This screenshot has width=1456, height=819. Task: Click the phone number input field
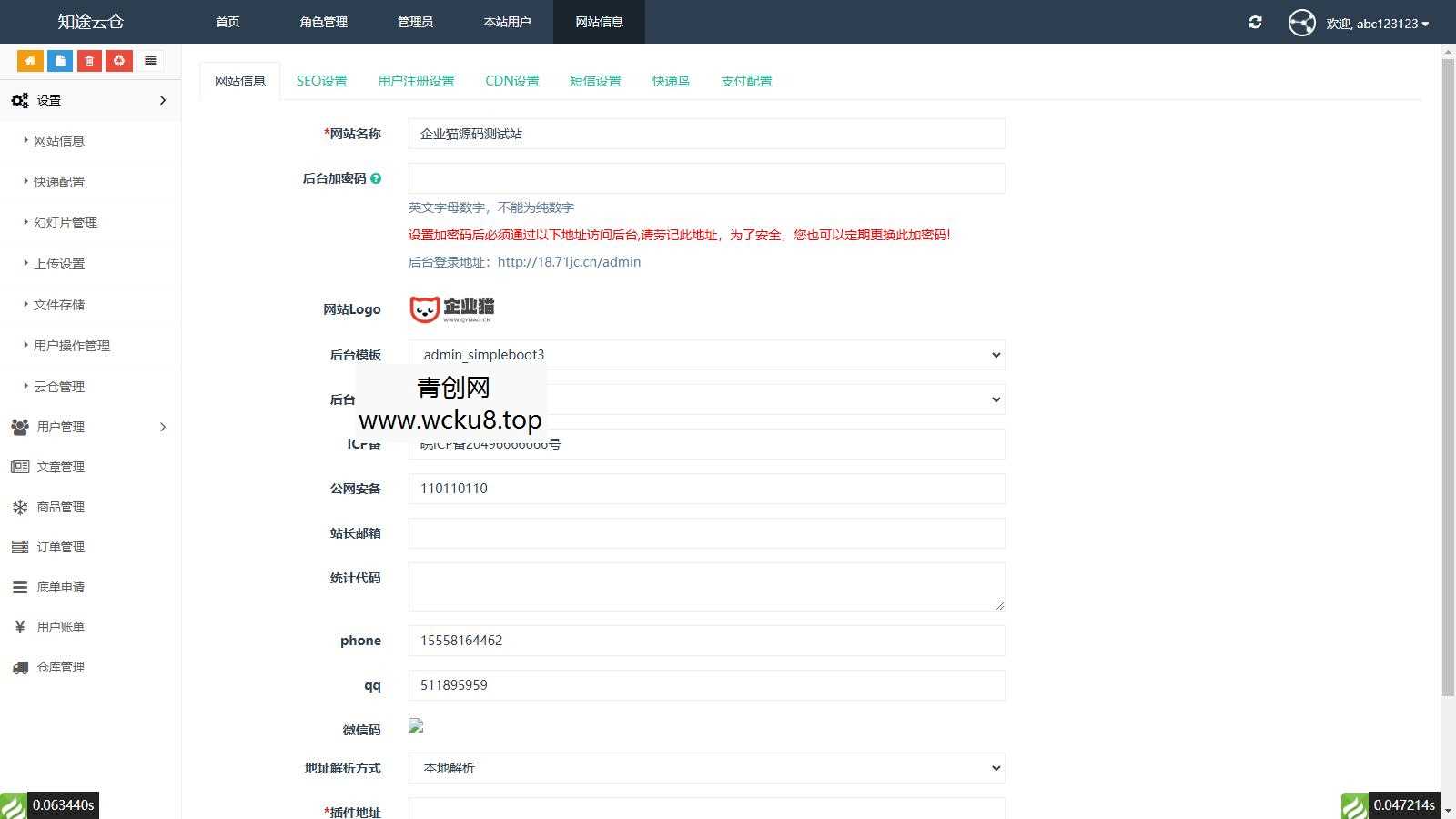(x=706, y=640)
